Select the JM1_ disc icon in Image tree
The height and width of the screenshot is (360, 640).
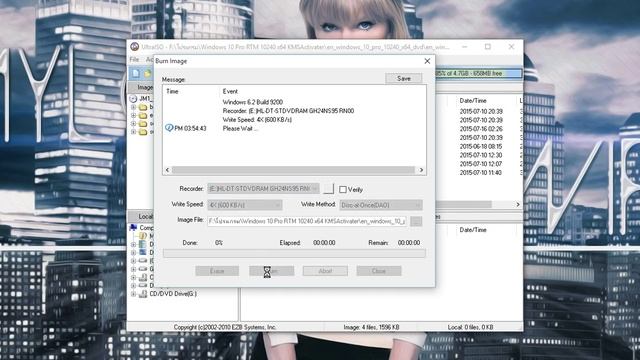(133, 98)
